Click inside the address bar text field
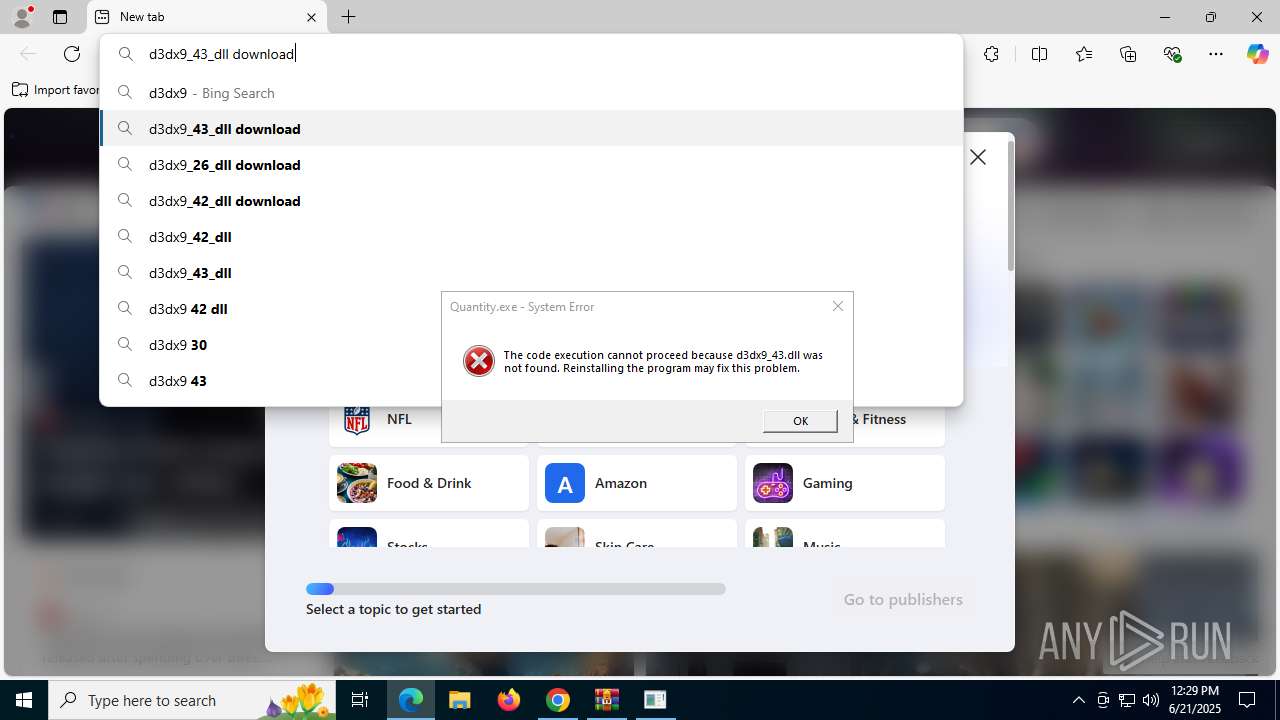 [531, 54]
